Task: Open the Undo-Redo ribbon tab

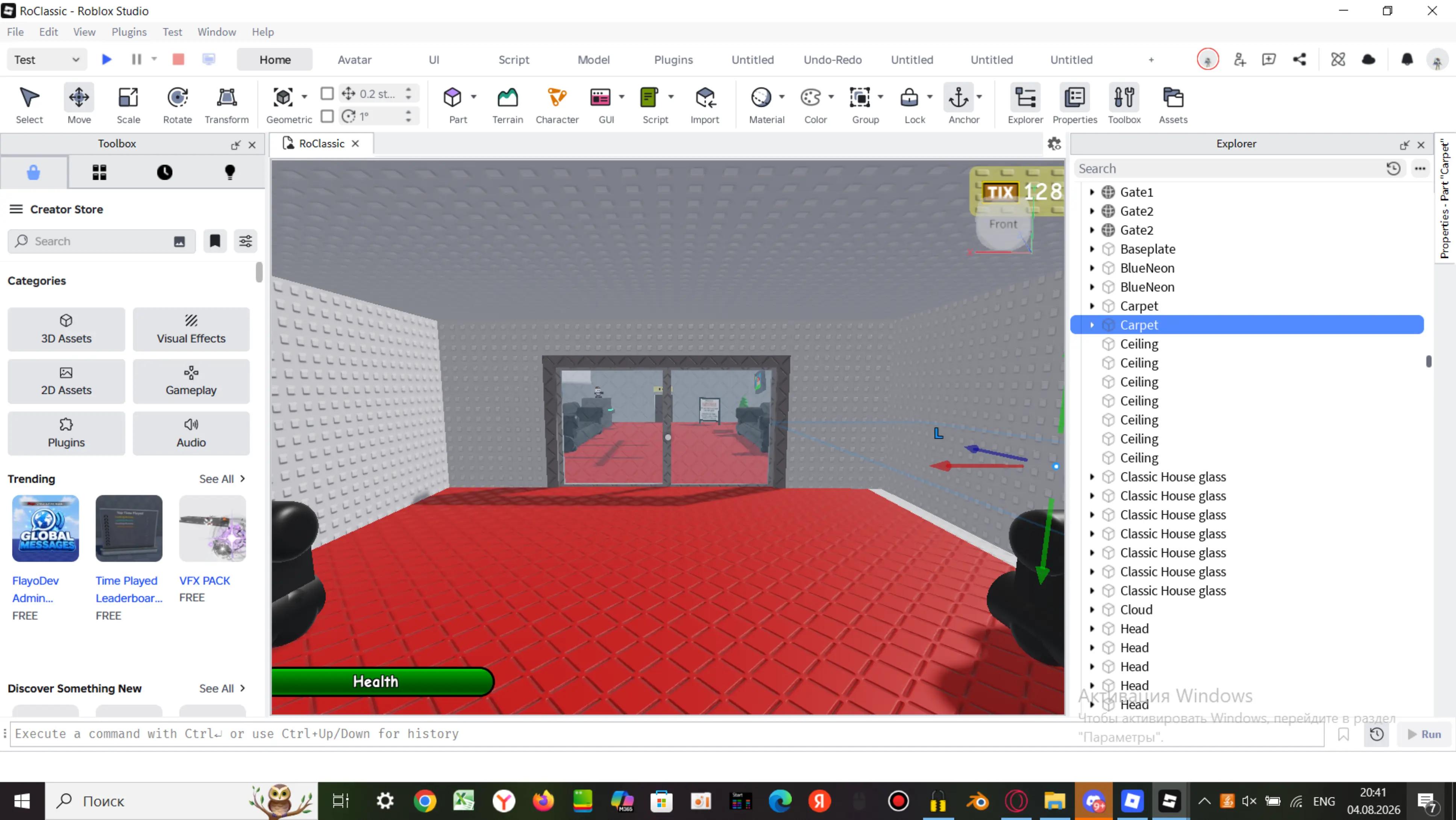Action: [x=833, y=59]
